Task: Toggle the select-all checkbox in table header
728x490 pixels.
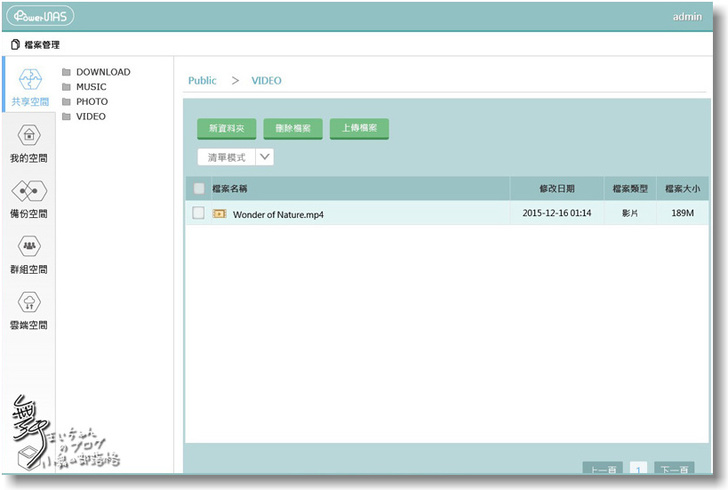Action: click(199, 188)
